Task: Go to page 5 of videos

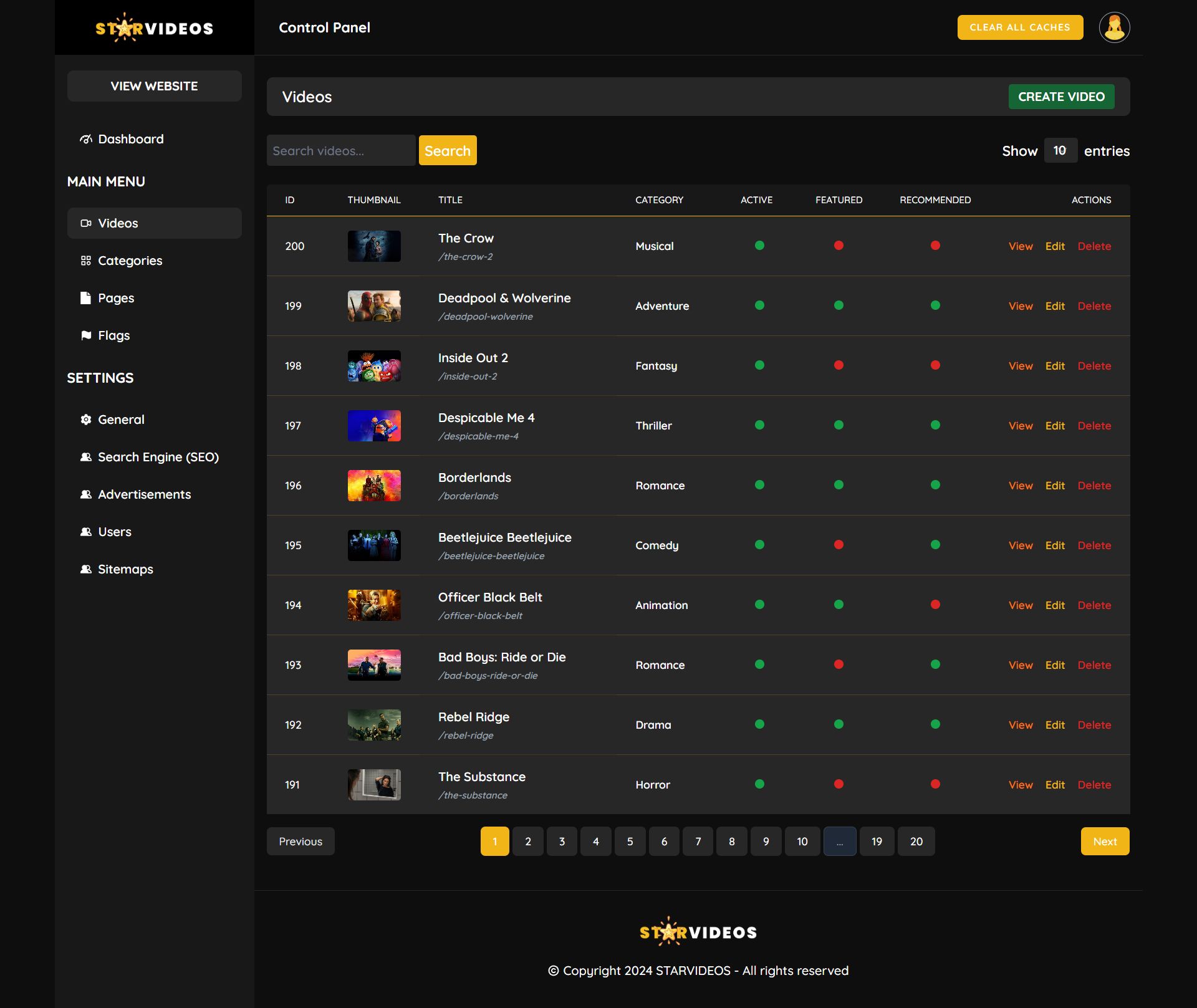Action: pos(630,842)
